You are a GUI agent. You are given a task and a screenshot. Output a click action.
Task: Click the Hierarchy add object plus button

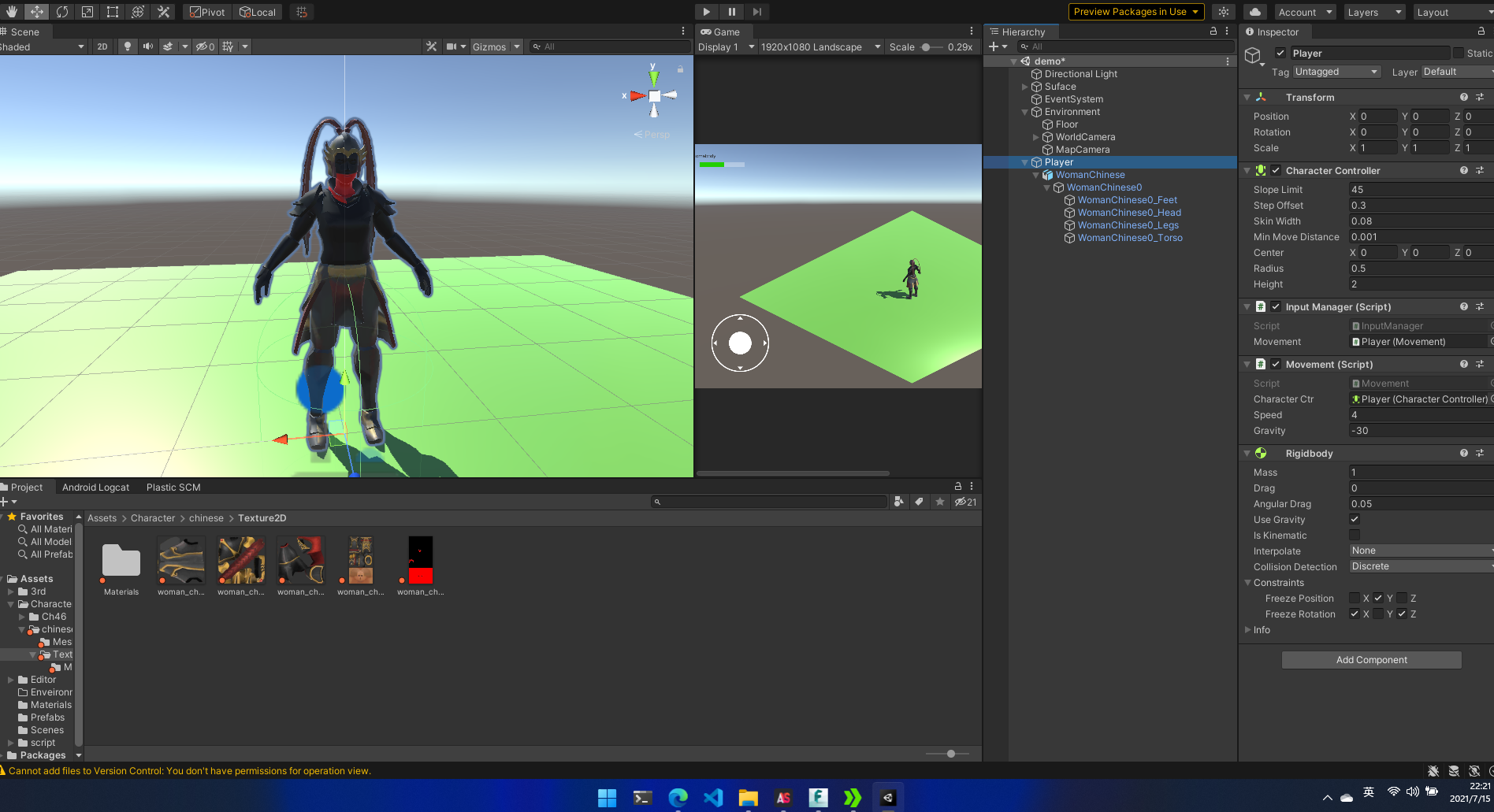994,46
